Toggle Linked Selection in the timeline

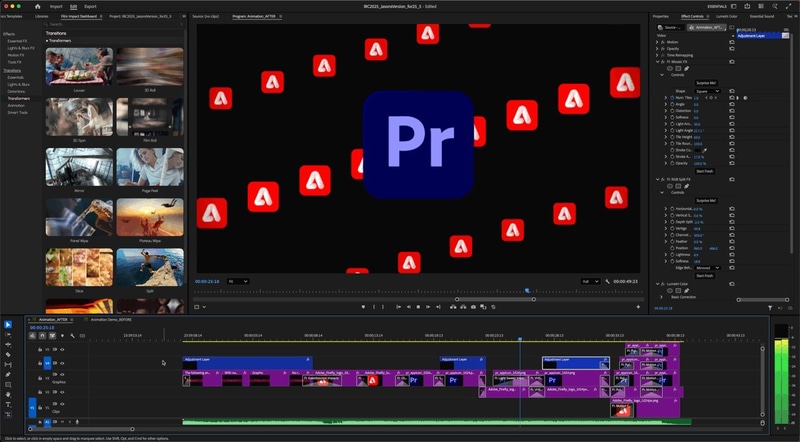pos(52,336)
